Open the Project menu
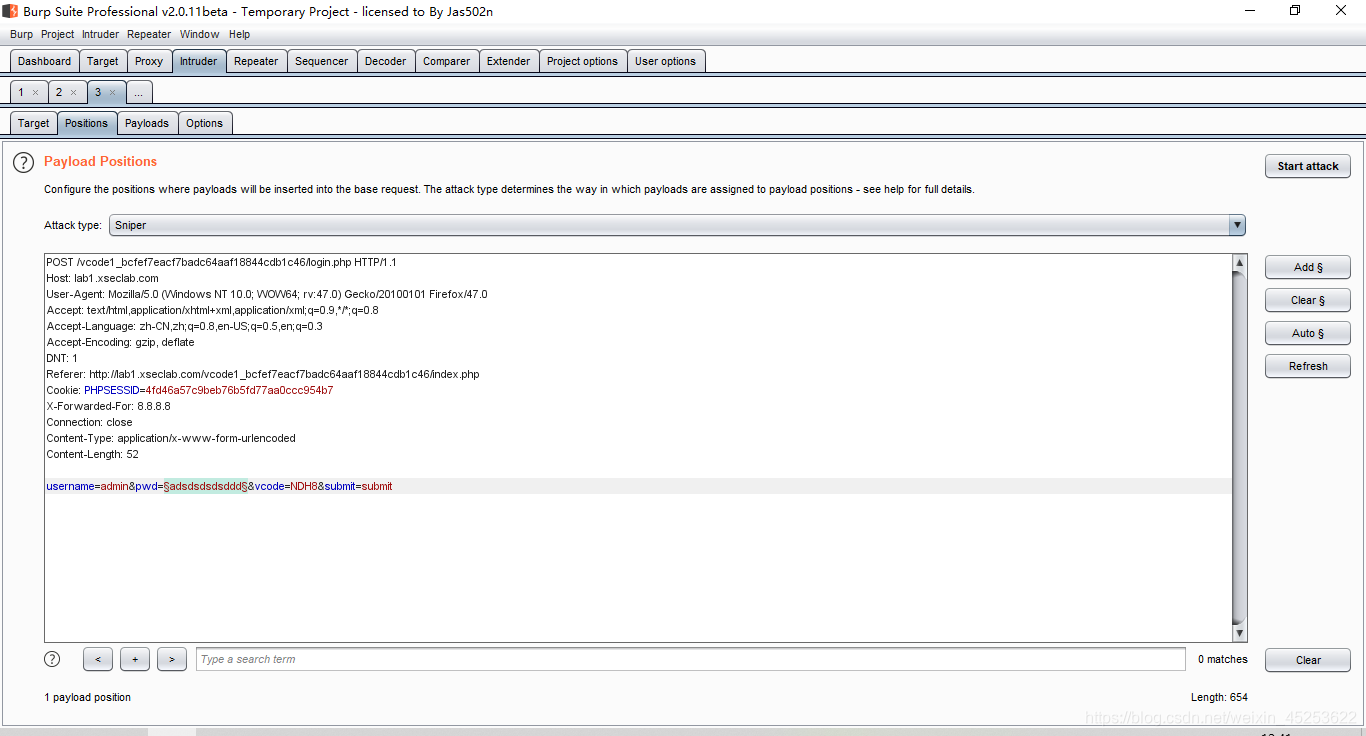This screenshot has width=1366, height=736. tap(57, 34)
